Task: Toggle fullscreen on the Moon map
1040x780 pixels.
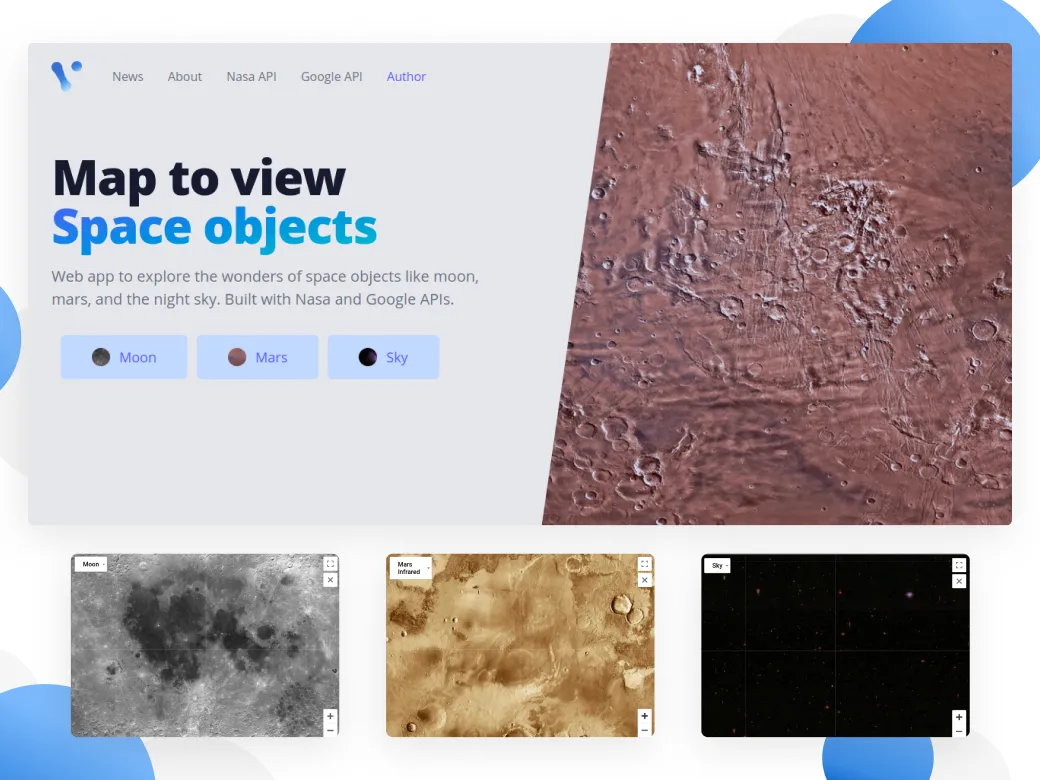Action: (330, 564)
